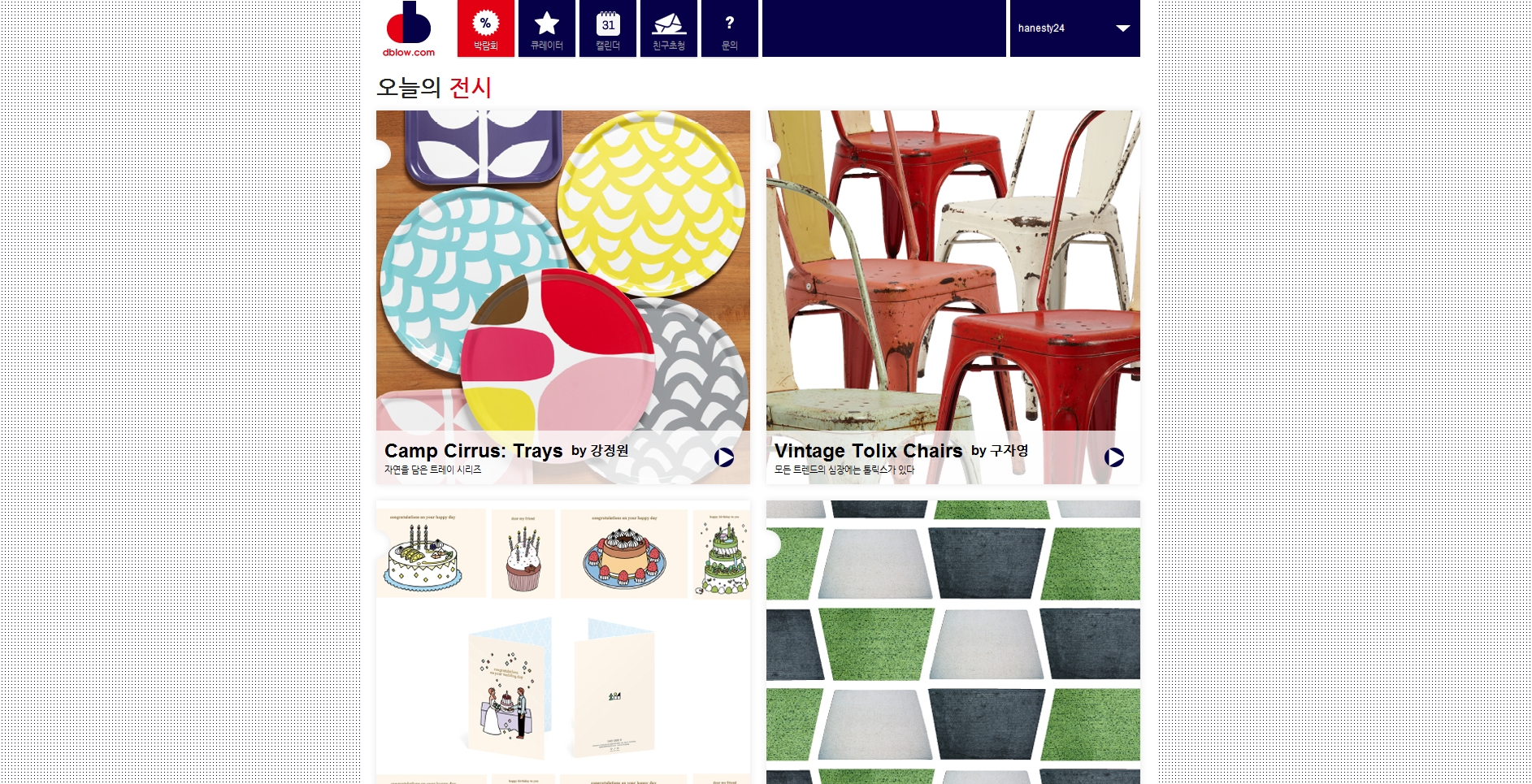The height and width of the screenshot is (784, 1532).
Task: Click the curator name 강정원
Action: point(610,451)
